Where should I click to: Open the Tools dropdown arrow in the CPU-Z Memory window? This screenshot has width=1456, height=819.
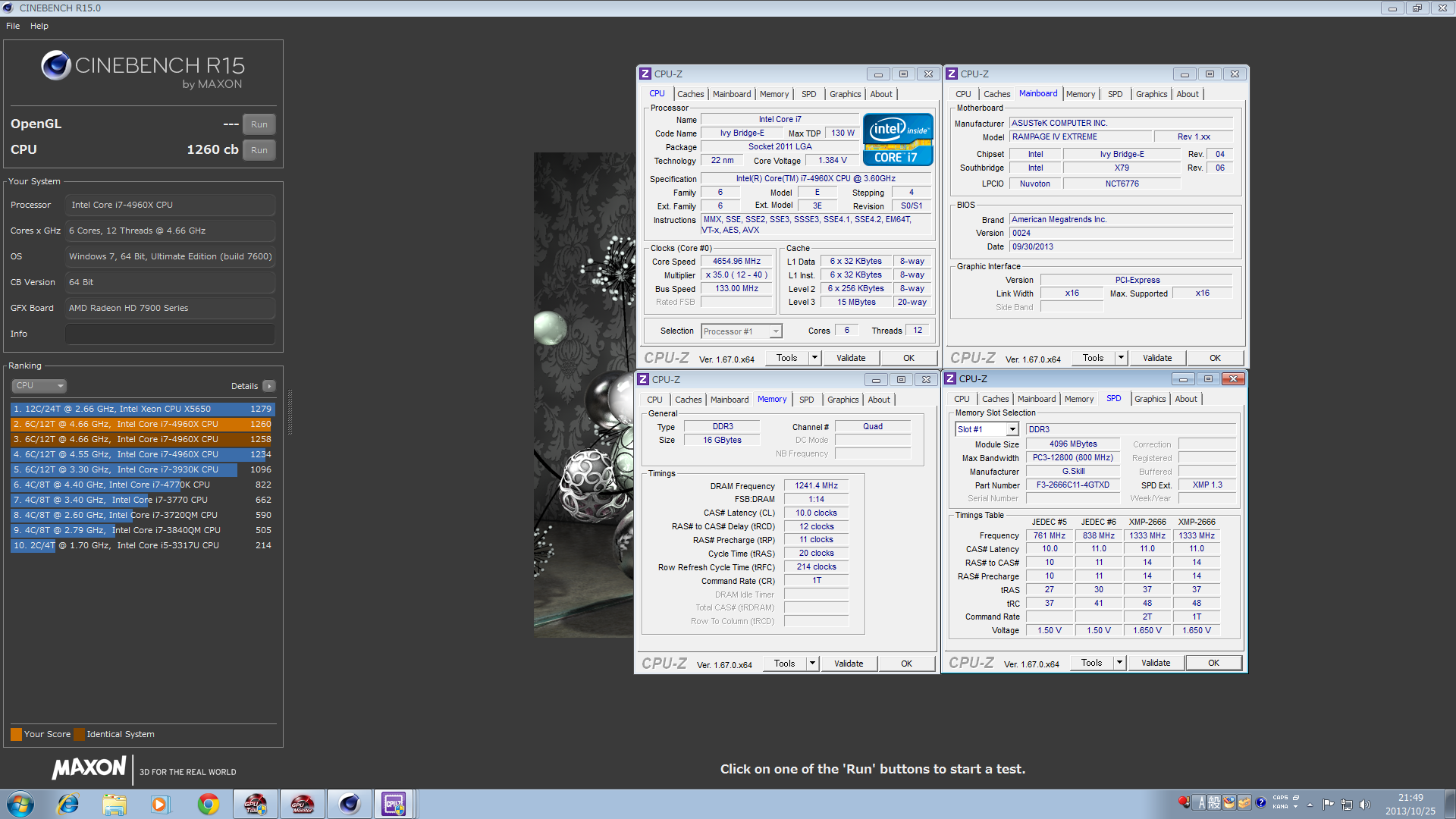[812, 664]
